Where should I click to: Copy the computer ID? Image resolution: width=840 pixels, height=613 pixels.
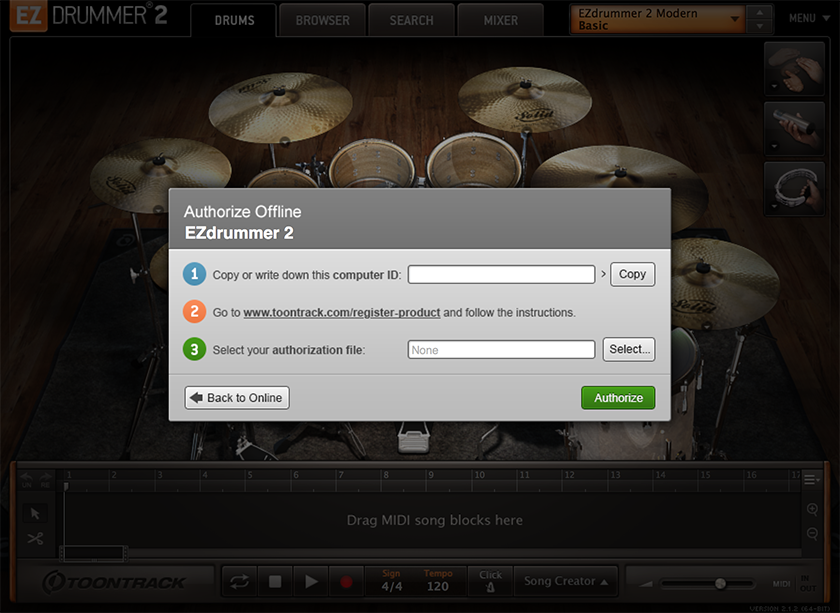(x=632, y=274)
